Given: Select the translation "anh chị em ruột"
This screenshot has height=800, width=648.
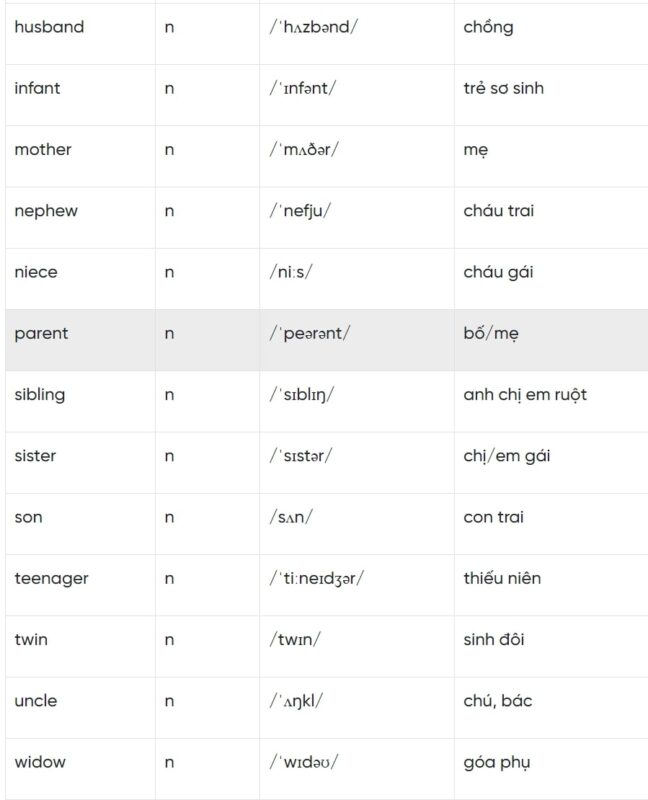Looking at the screenshot, I should tap(525, 395).
